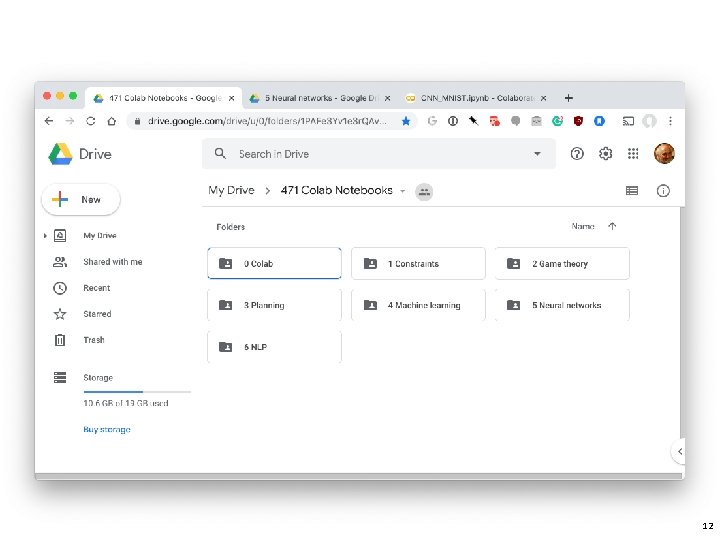Click the red shield extension icon
The image size is (720, 540).
click(578, 121)
